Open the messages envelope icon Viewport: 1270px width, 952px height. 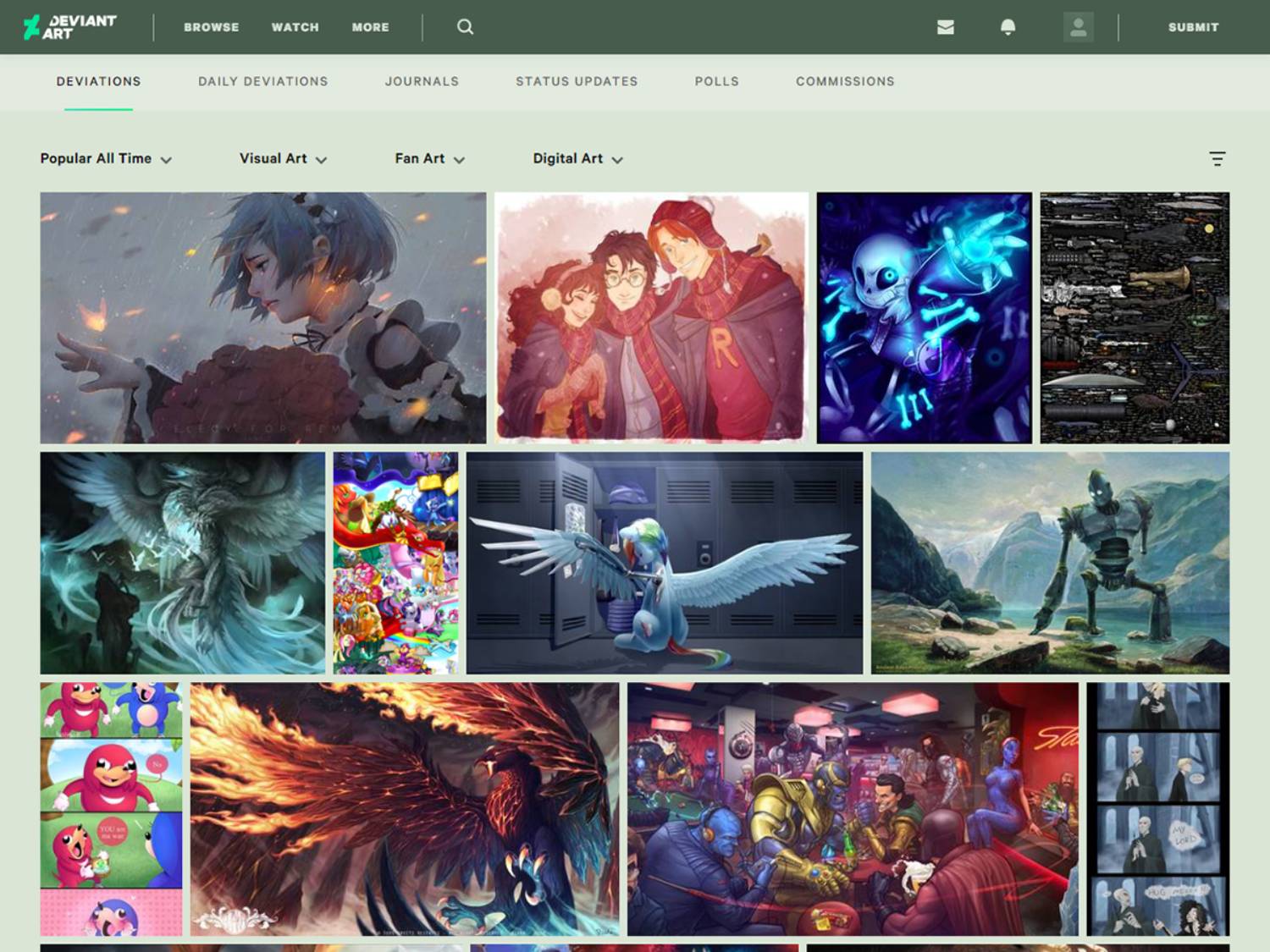pos(946,27)
